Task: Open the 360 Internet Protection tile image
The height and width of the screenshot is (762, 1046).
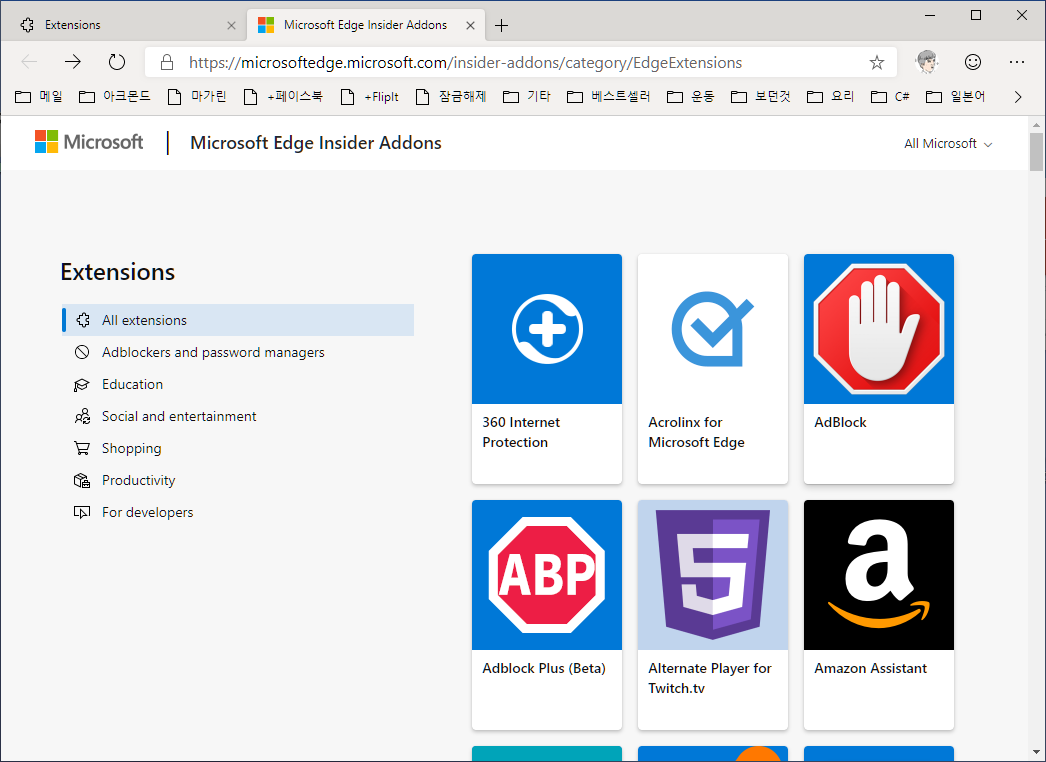Action: (x=547, y=329)
